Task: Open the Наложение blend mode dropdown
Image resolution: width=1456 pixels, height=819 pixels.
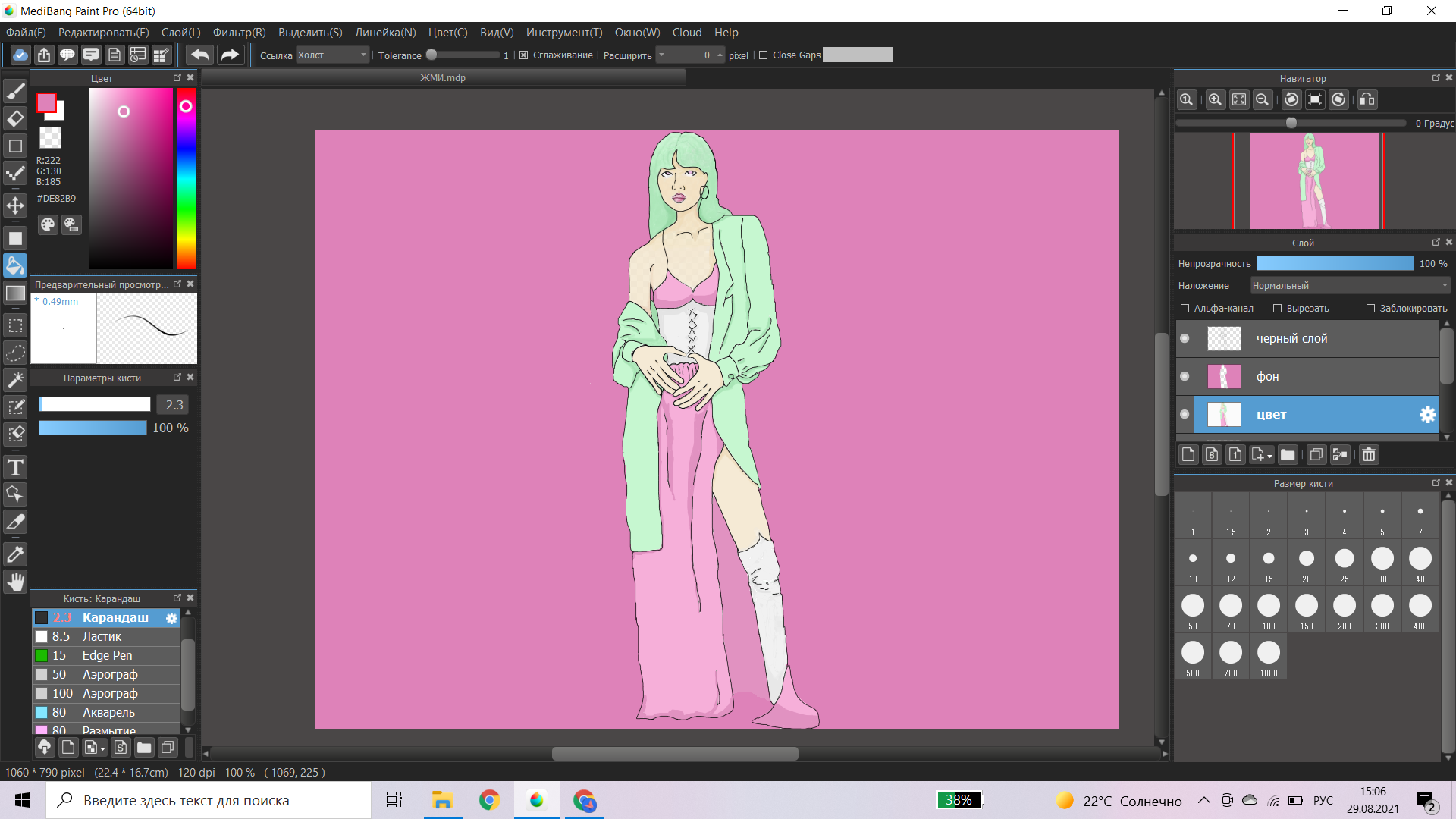Action: tap(1350, 286)
